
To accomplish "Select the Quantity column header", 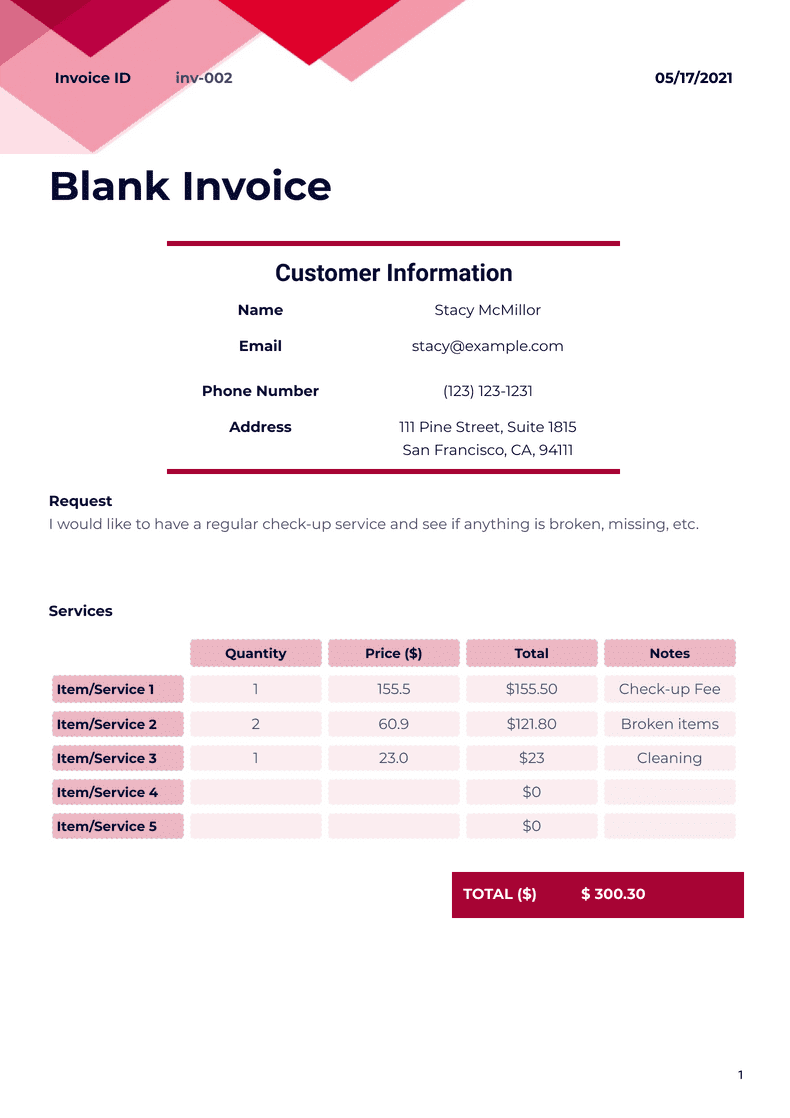I will [256, 653].
